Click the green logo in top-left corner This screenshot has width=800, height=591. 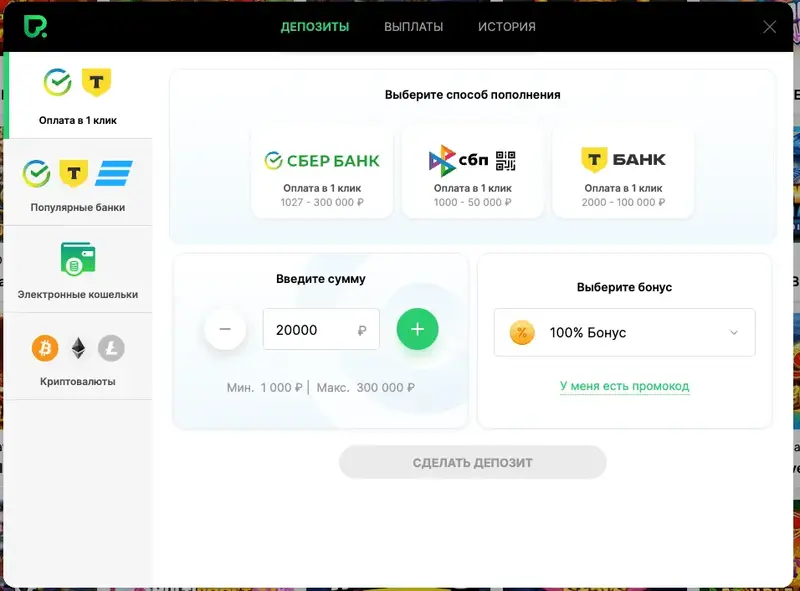[x=35, y=26]
